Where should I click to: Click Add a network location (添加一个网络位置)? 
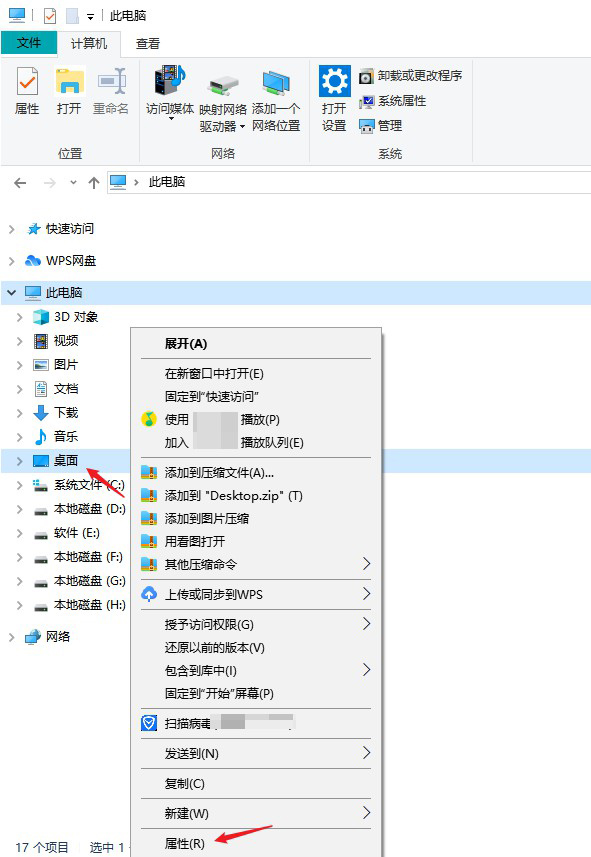[276, 101]
